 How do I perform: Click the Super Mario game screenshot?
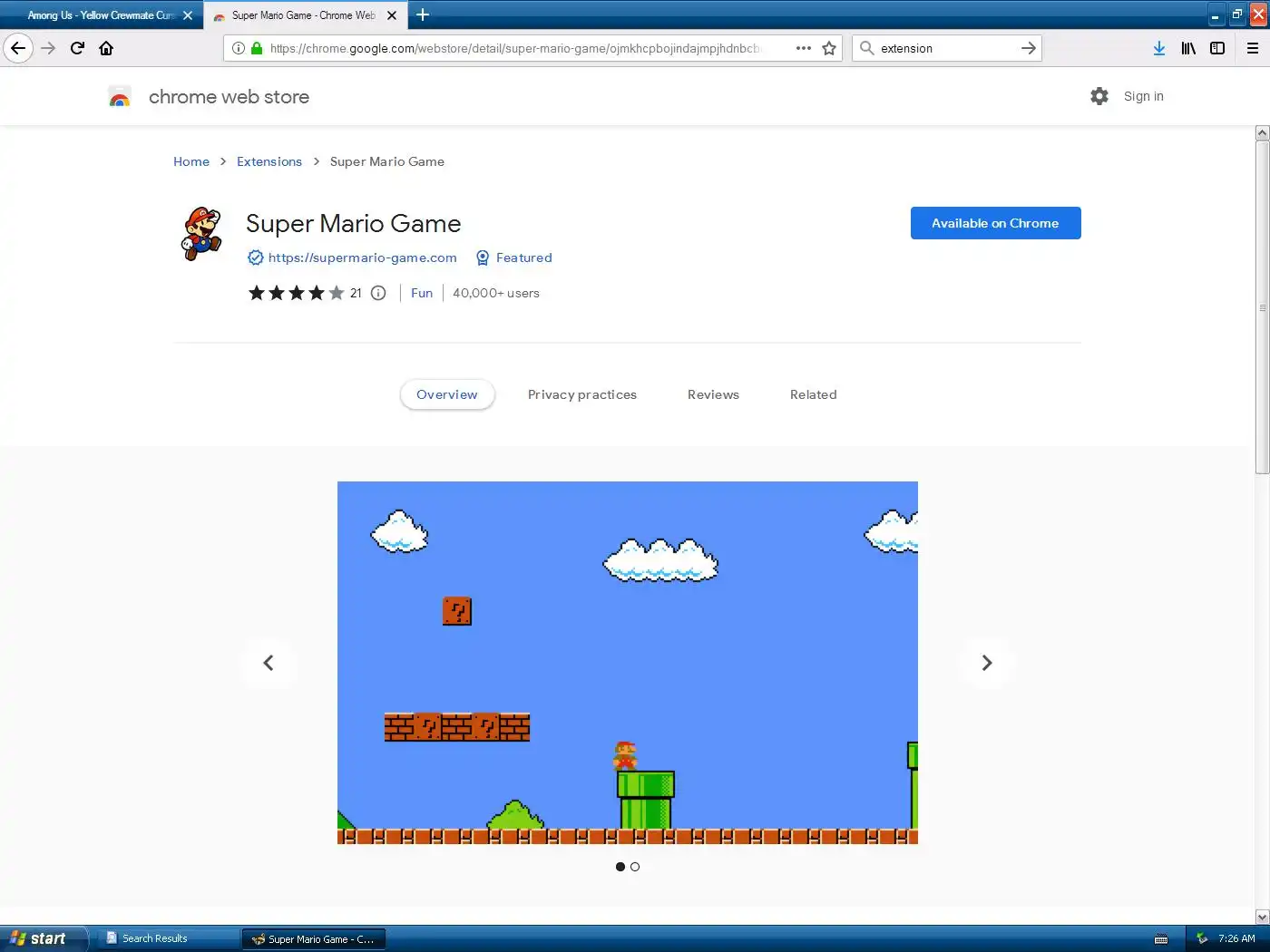[628, 663]
